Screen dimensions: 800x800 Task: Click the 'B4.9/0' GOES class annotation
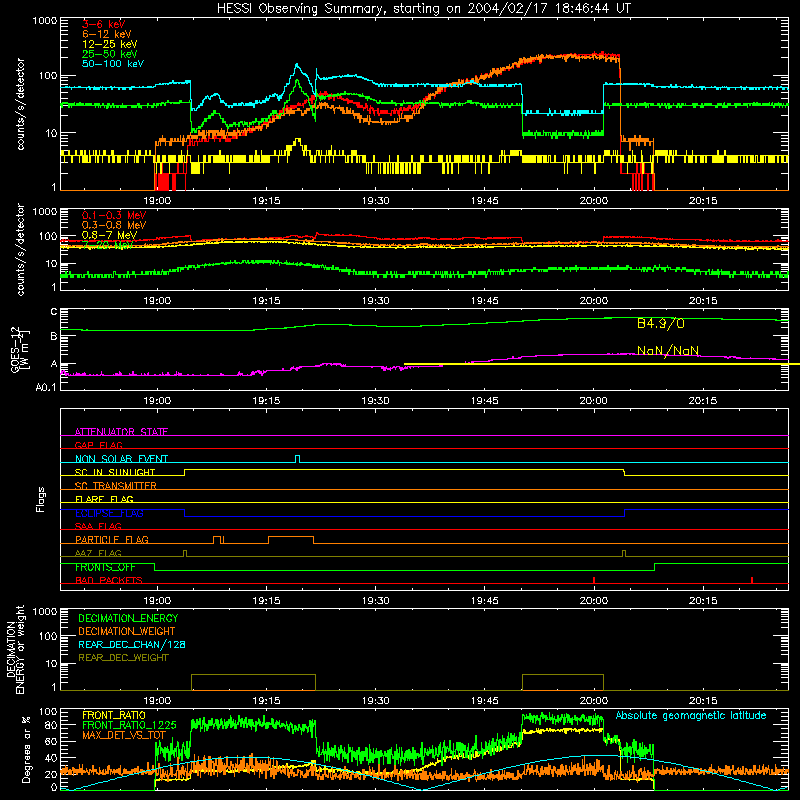pyautogui.click(x=661, y=323)
